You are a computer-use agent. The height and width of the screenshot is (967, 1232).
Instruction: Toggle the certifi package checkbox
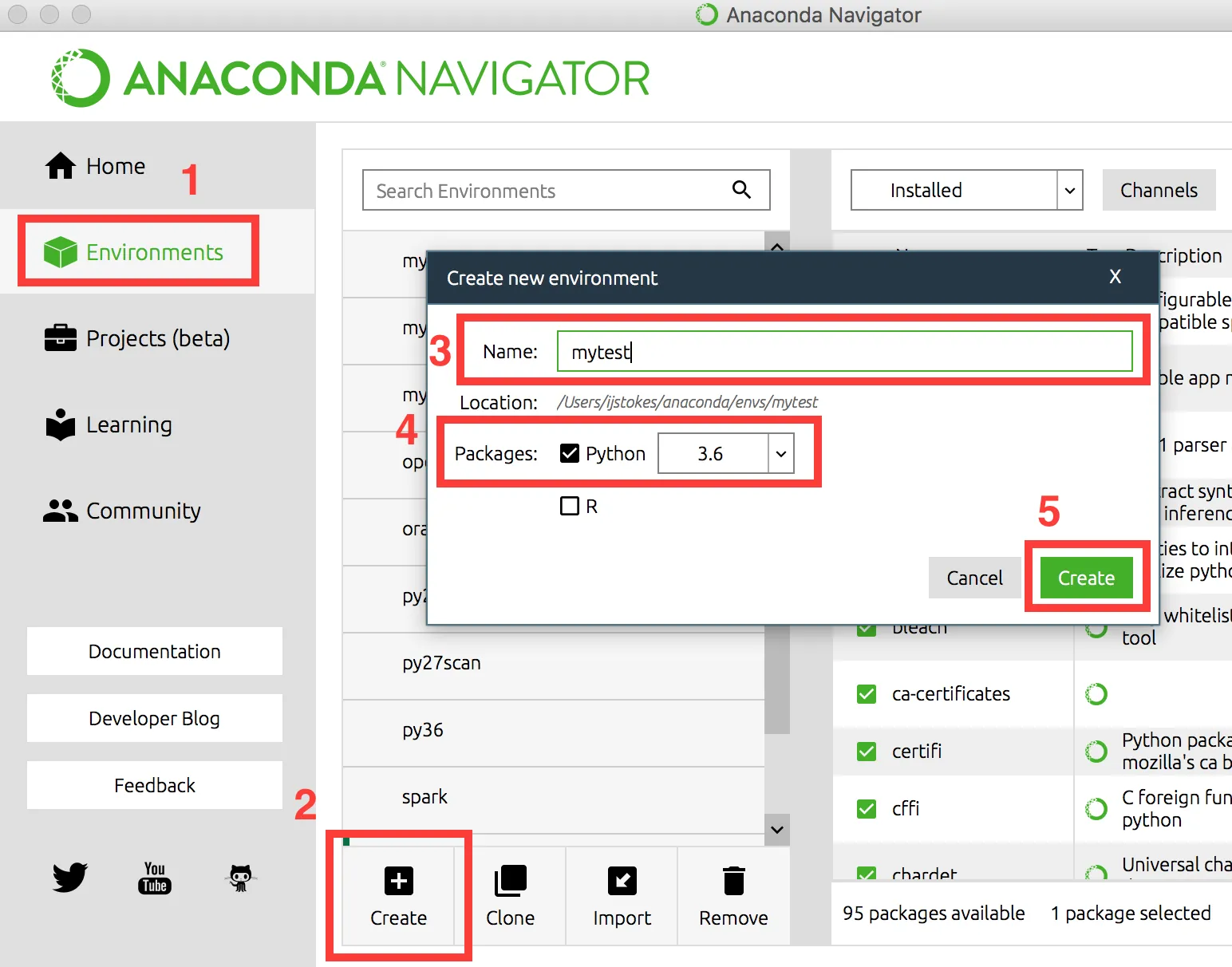click(x=867, y=752)
